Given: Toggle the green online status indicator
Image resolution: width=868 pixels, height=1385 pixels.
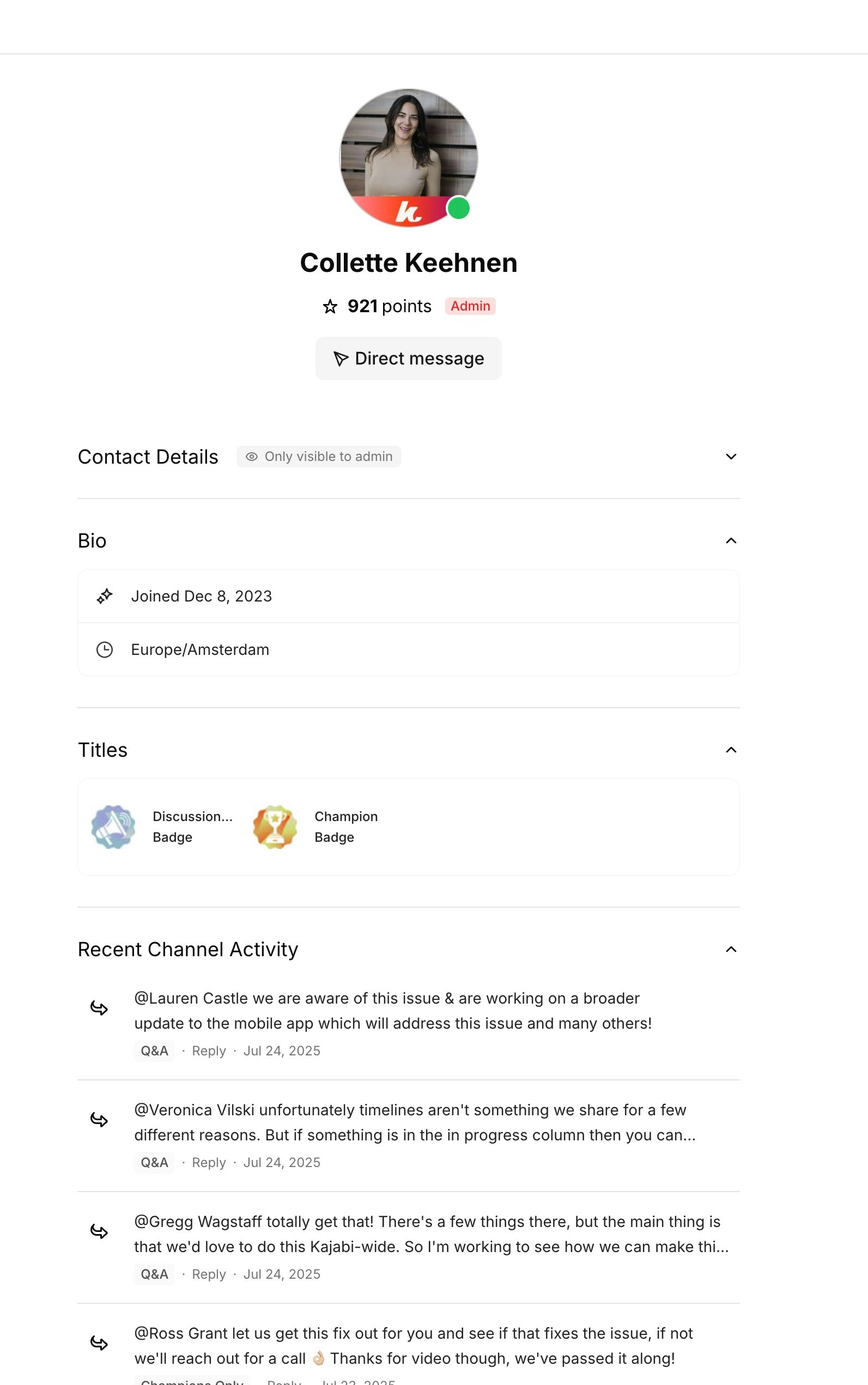Looking at the screenshot, I should point(459,209).
